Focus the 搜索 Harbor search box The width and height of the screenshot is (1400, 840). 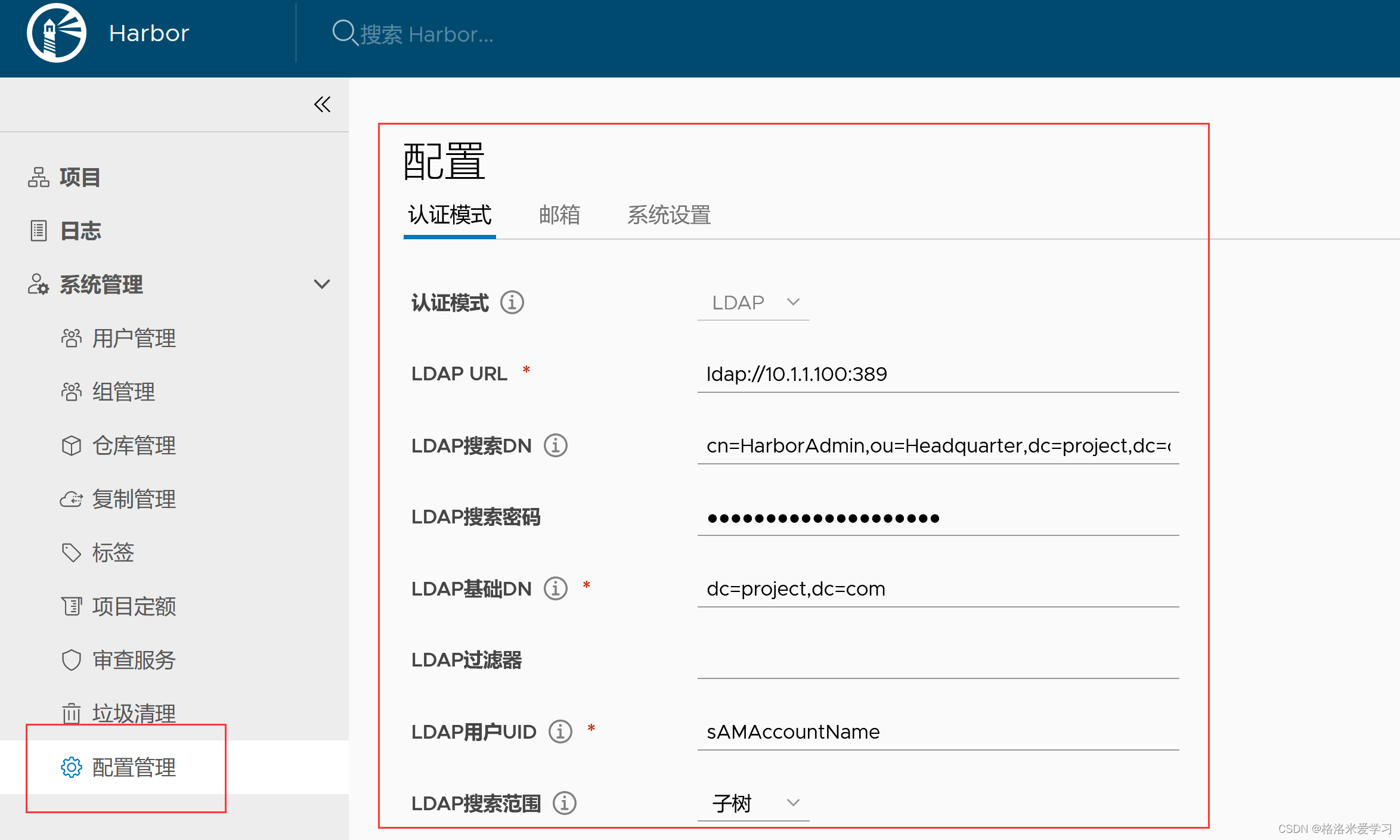[x=427, y=35]
